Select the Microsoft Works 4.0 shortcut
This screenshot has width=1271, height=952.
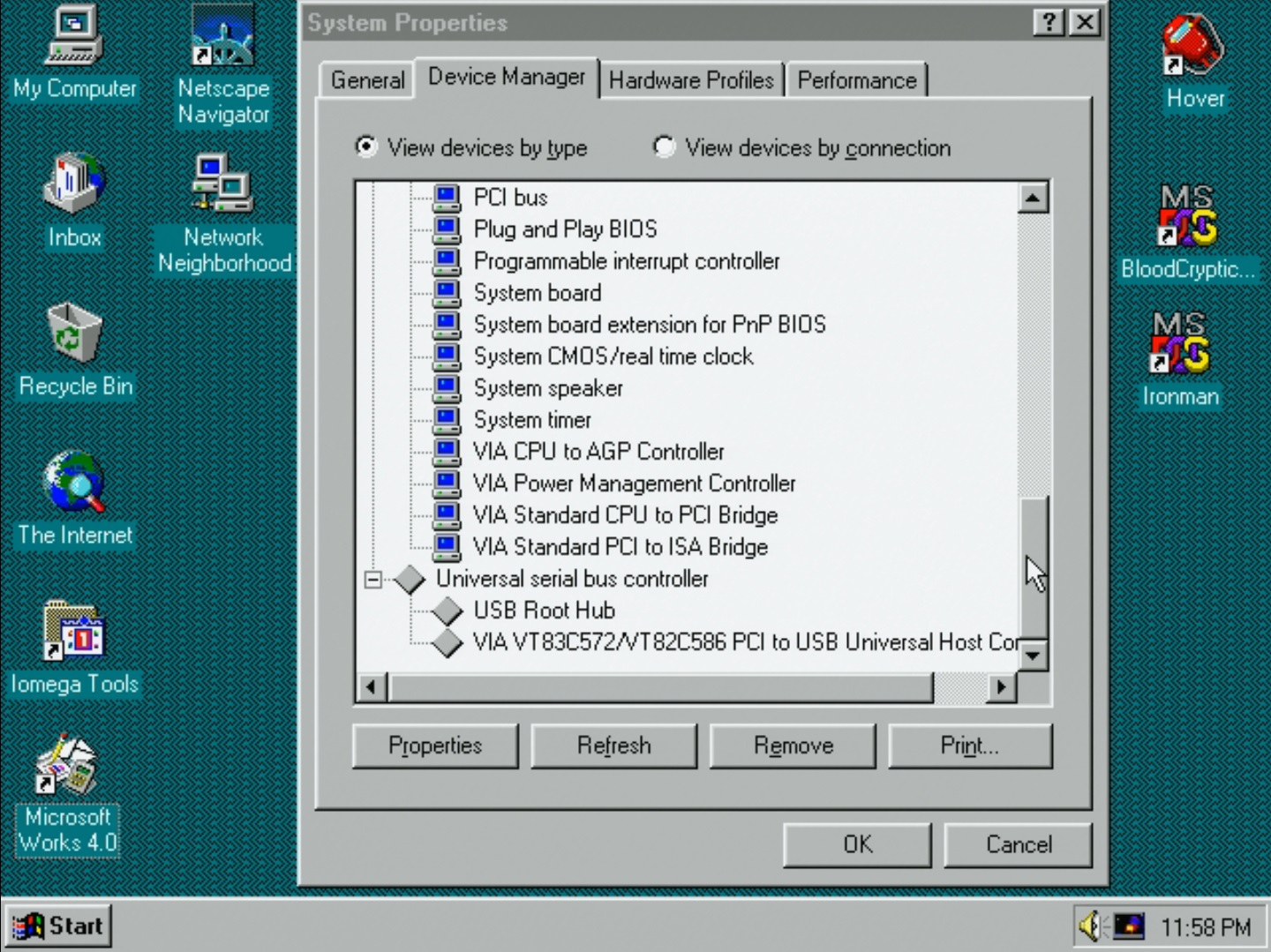pyautogui.click(x=67, y=764)
